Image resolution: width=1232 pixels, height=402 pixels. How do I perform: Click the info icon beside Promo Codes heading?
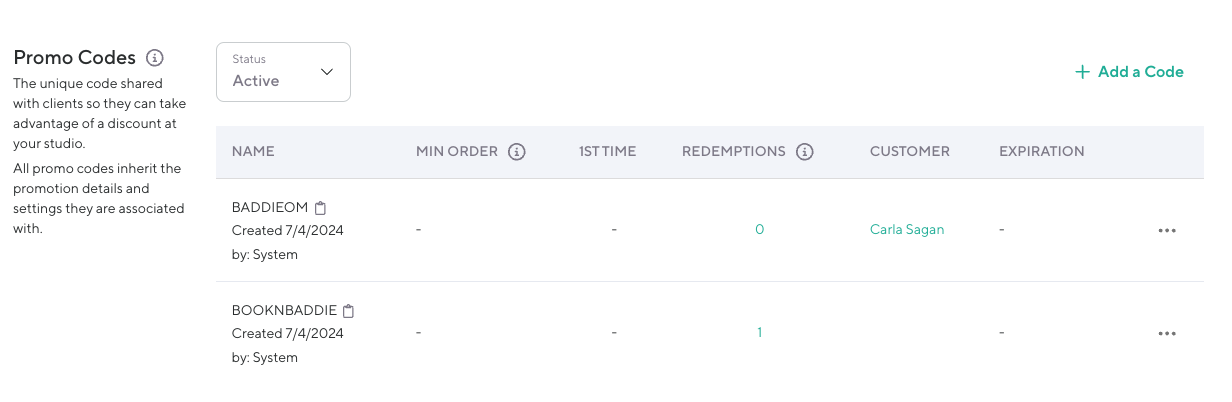tap(154, 57)
